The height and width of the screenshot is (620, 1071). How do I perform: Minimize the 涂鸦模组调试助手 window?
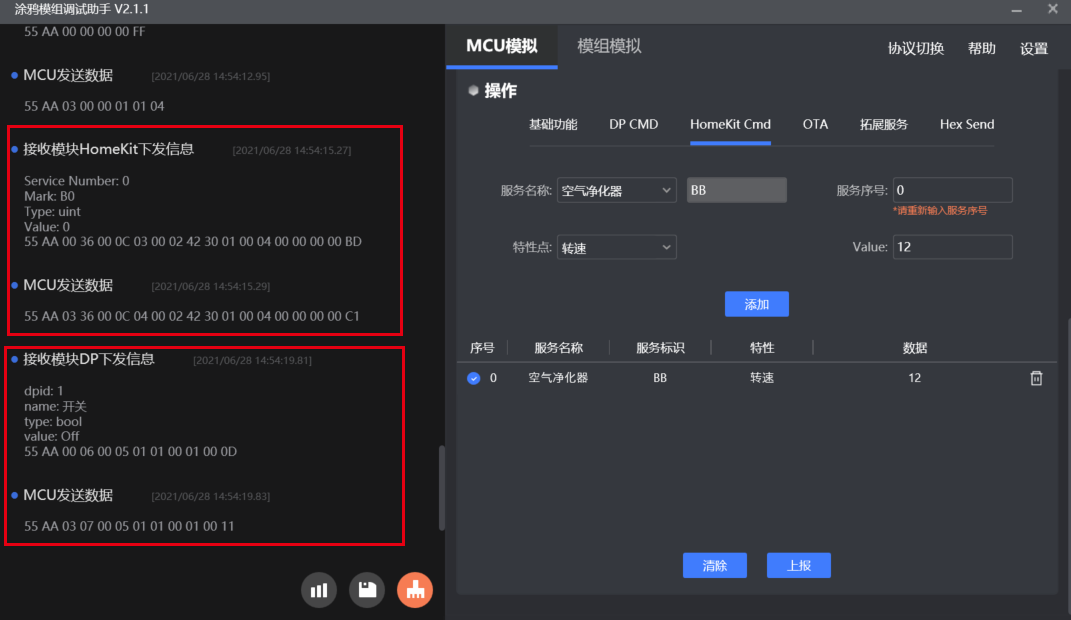coord(1016,10)
